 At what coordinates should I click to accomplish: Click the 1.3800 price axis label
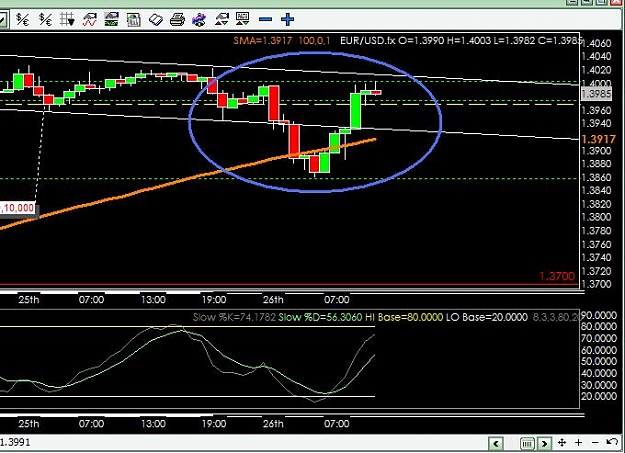point(597,218)
